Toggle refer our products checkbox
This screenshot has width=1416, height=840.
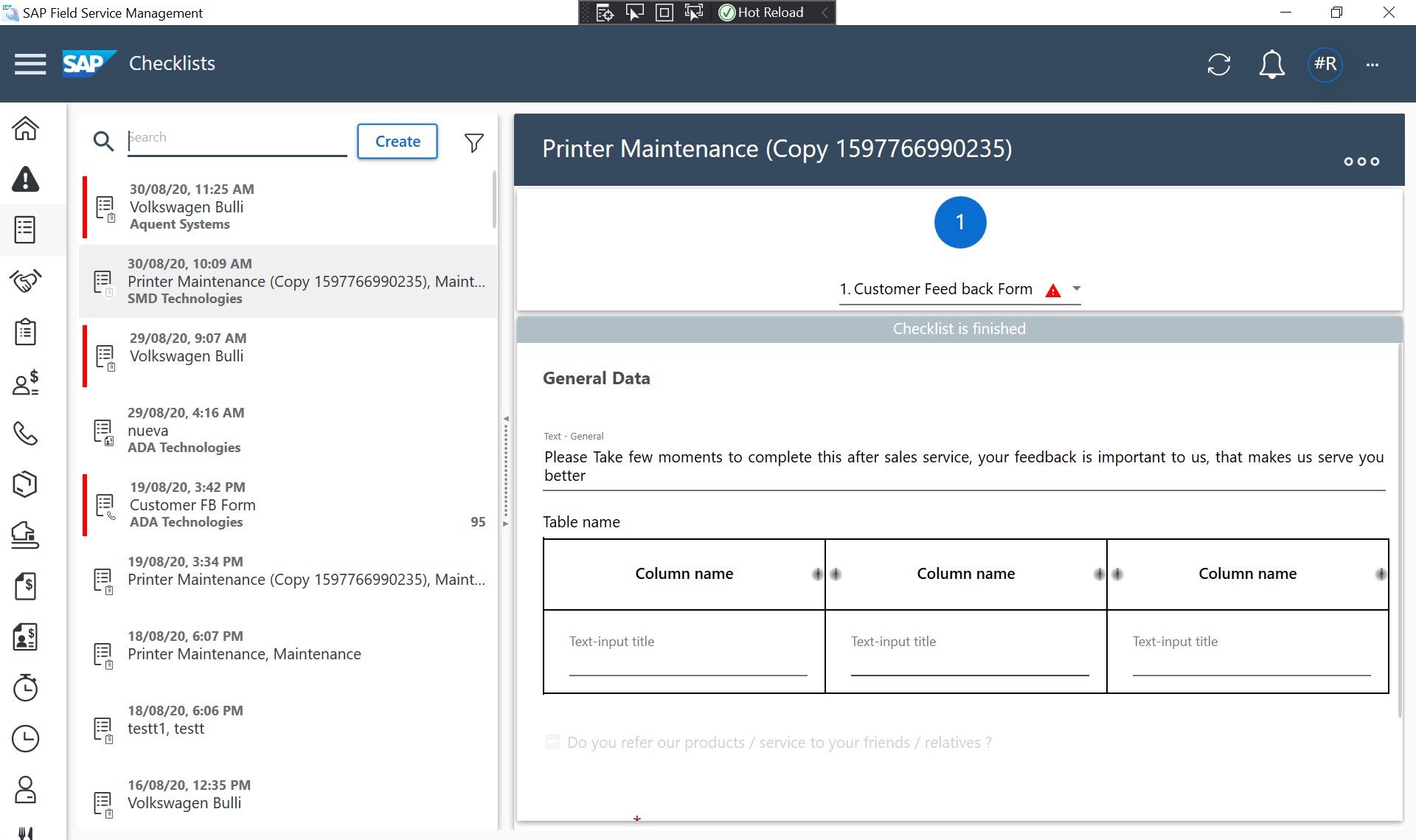tap(552, 742)
